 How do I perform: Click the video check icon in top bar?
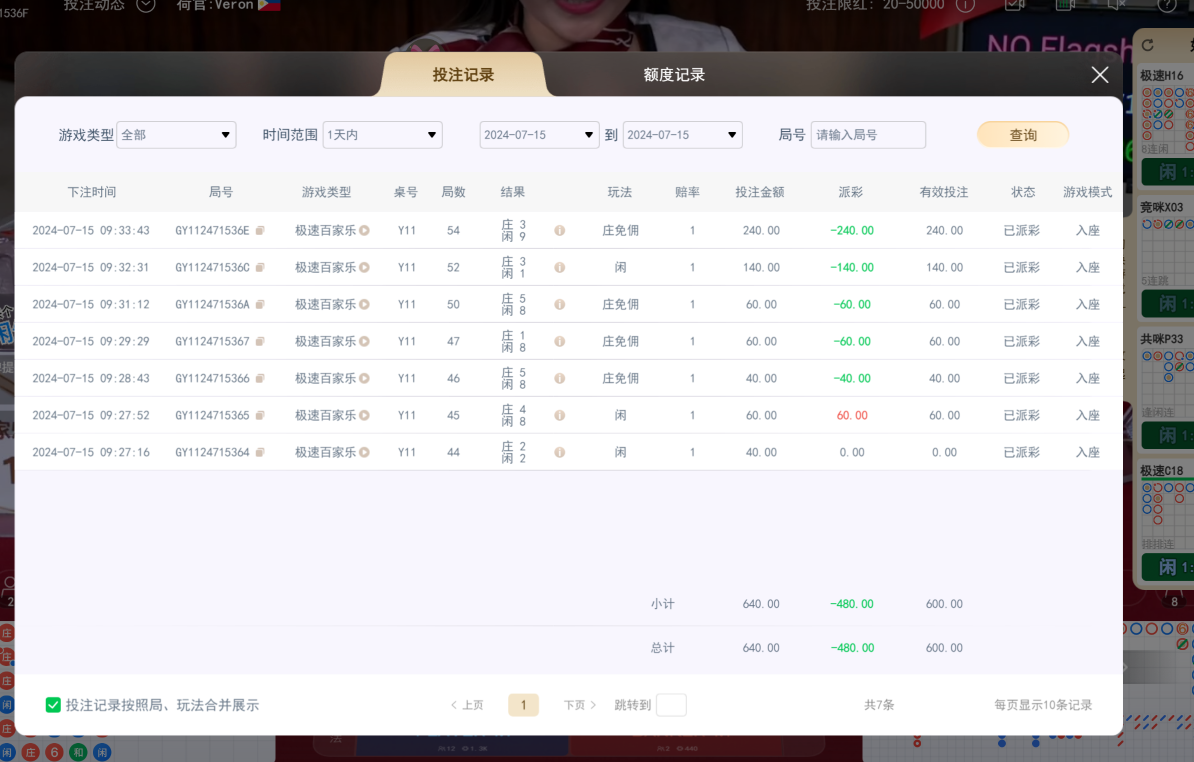pos(1013,4)
